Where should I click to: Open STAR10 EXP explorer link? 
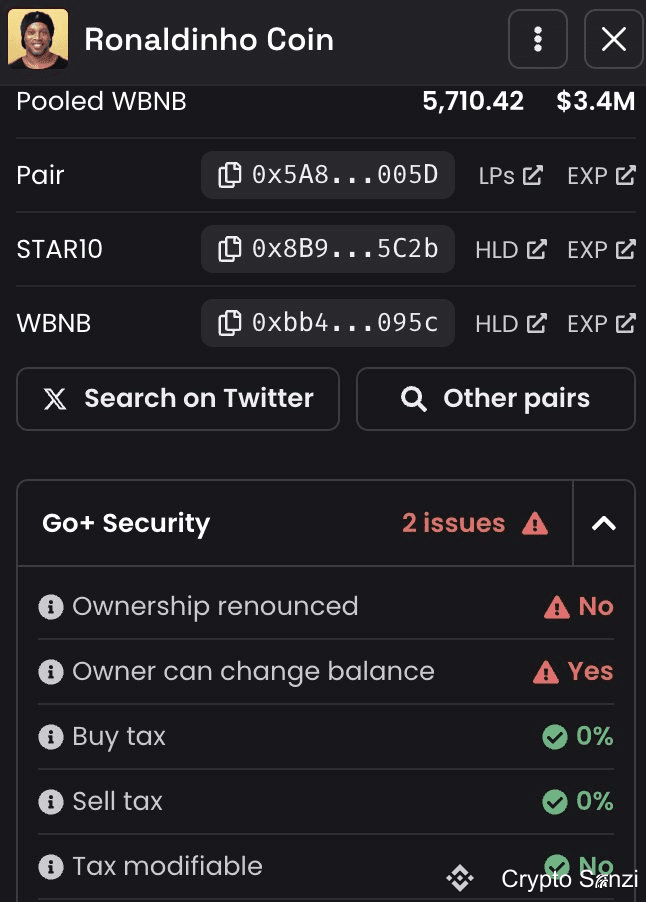(x=601, y=250)
